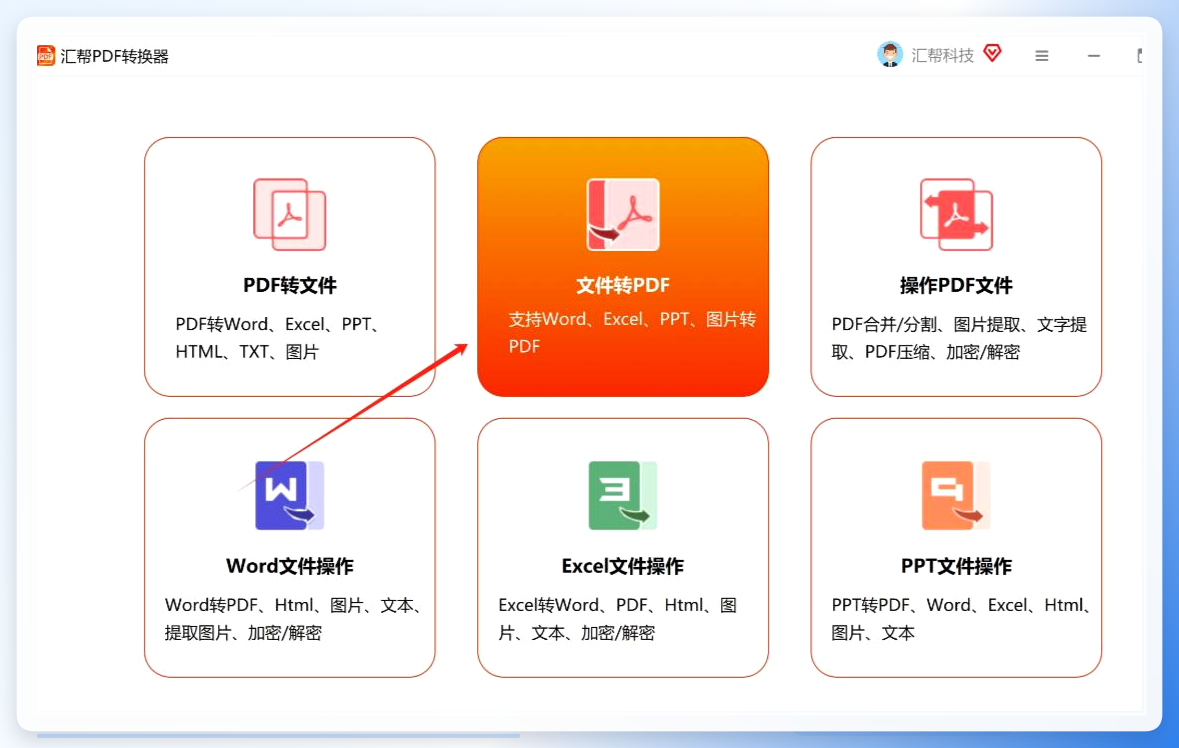The image size is (1179, 748).
Task: Open the PDF转文件 icon
Action: tap(289, 214)
